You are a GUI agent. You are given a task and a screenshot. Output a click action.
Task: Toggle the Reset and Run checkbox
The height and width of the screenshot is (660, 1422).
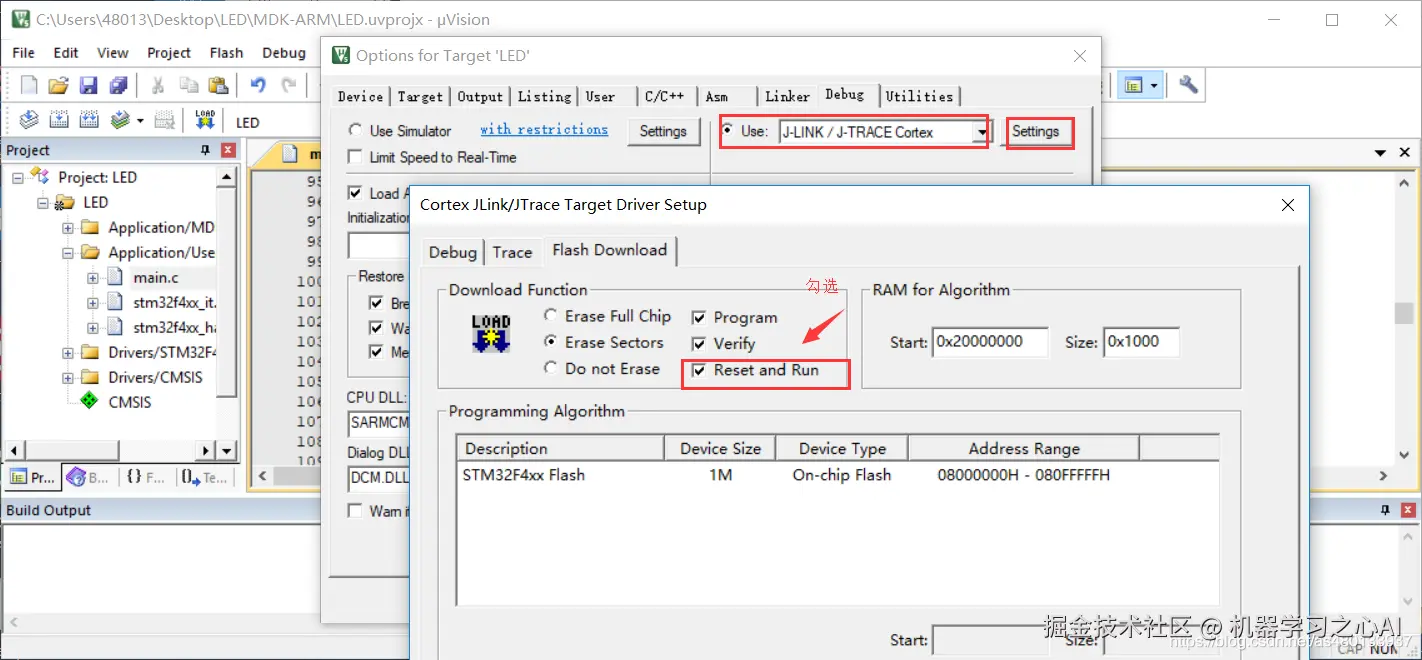699,370
